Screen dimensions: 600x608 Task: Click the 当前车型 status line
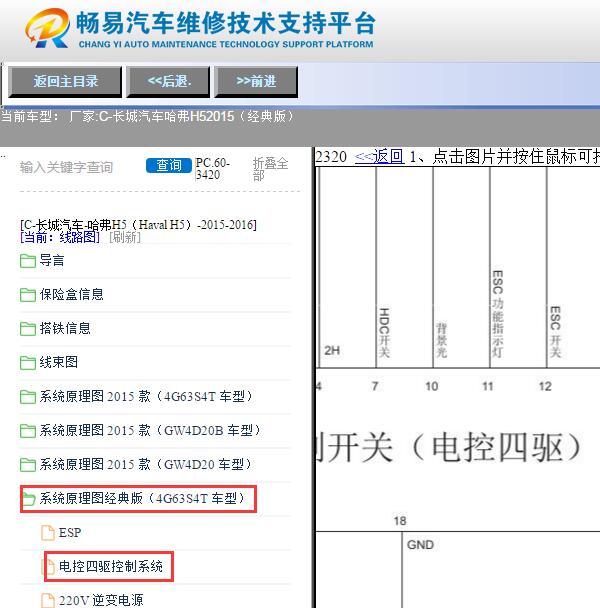pos(147,116)
